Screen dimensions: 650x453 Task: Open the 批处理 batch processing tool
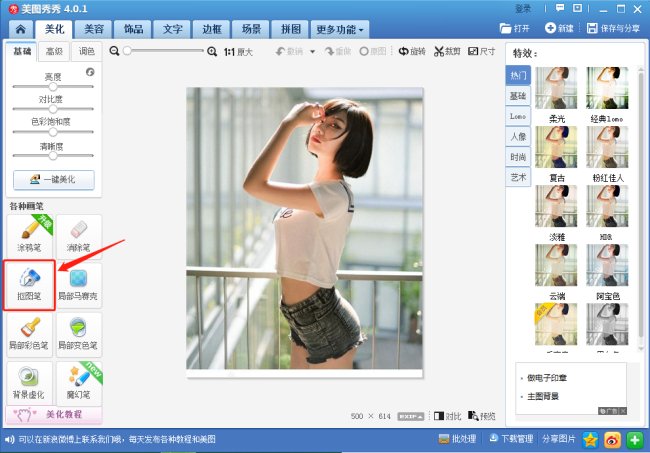[x=457, y=439]
